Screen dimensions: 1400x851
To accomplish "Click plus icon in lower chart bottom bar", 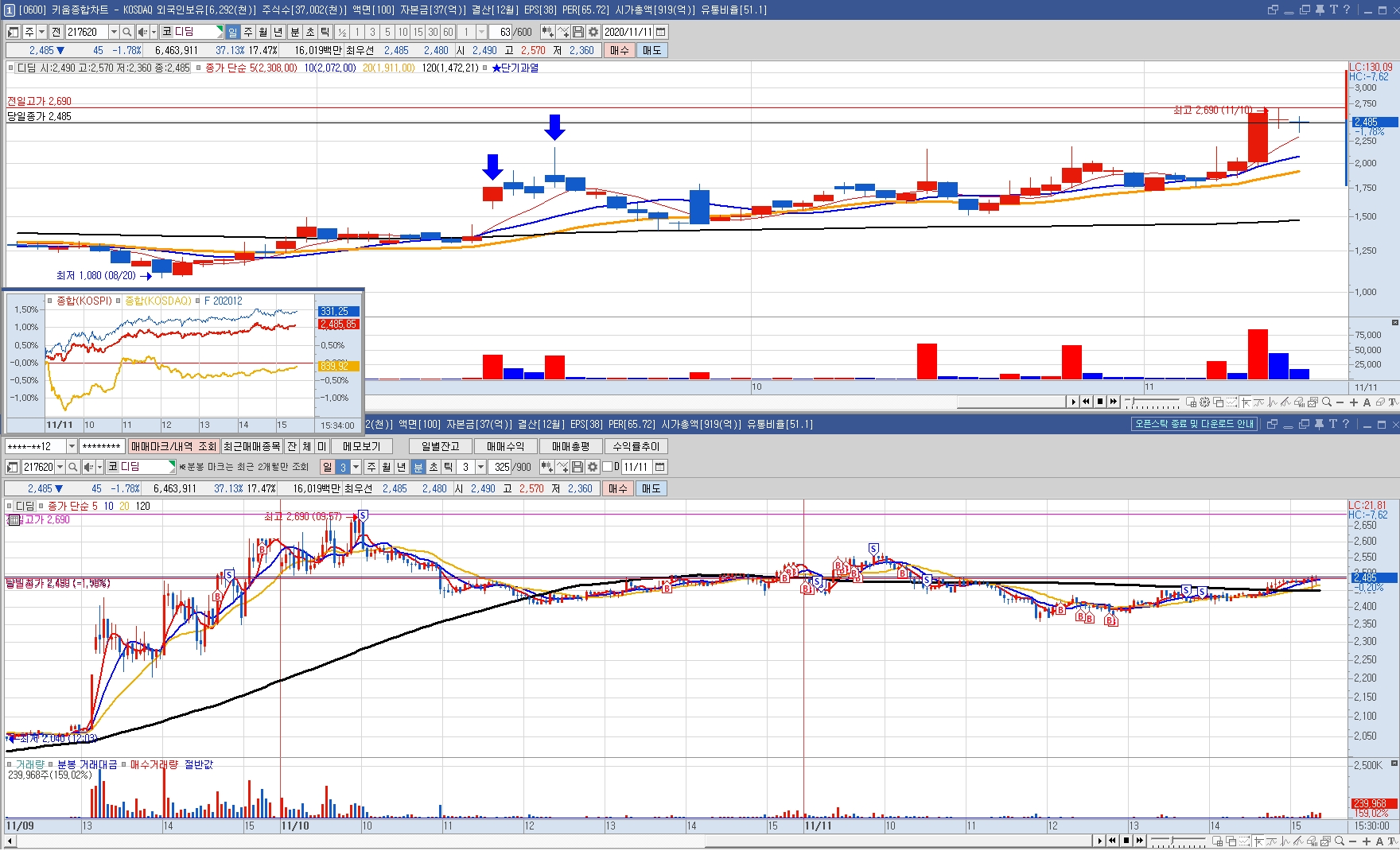I will 1367,841.
